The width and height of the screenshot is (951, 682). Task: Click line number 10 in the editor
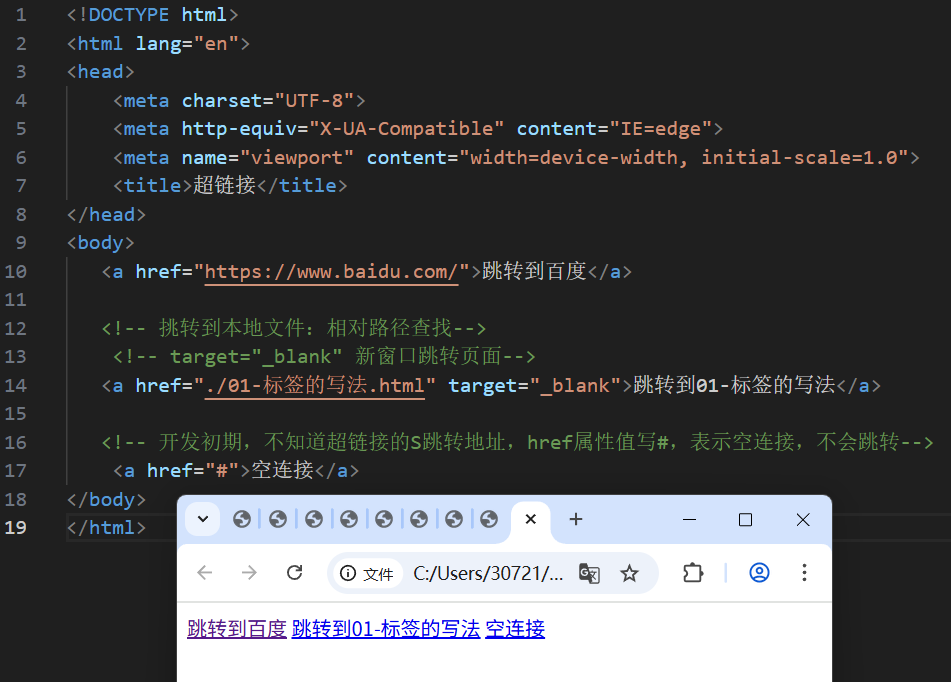pos(16,271)
